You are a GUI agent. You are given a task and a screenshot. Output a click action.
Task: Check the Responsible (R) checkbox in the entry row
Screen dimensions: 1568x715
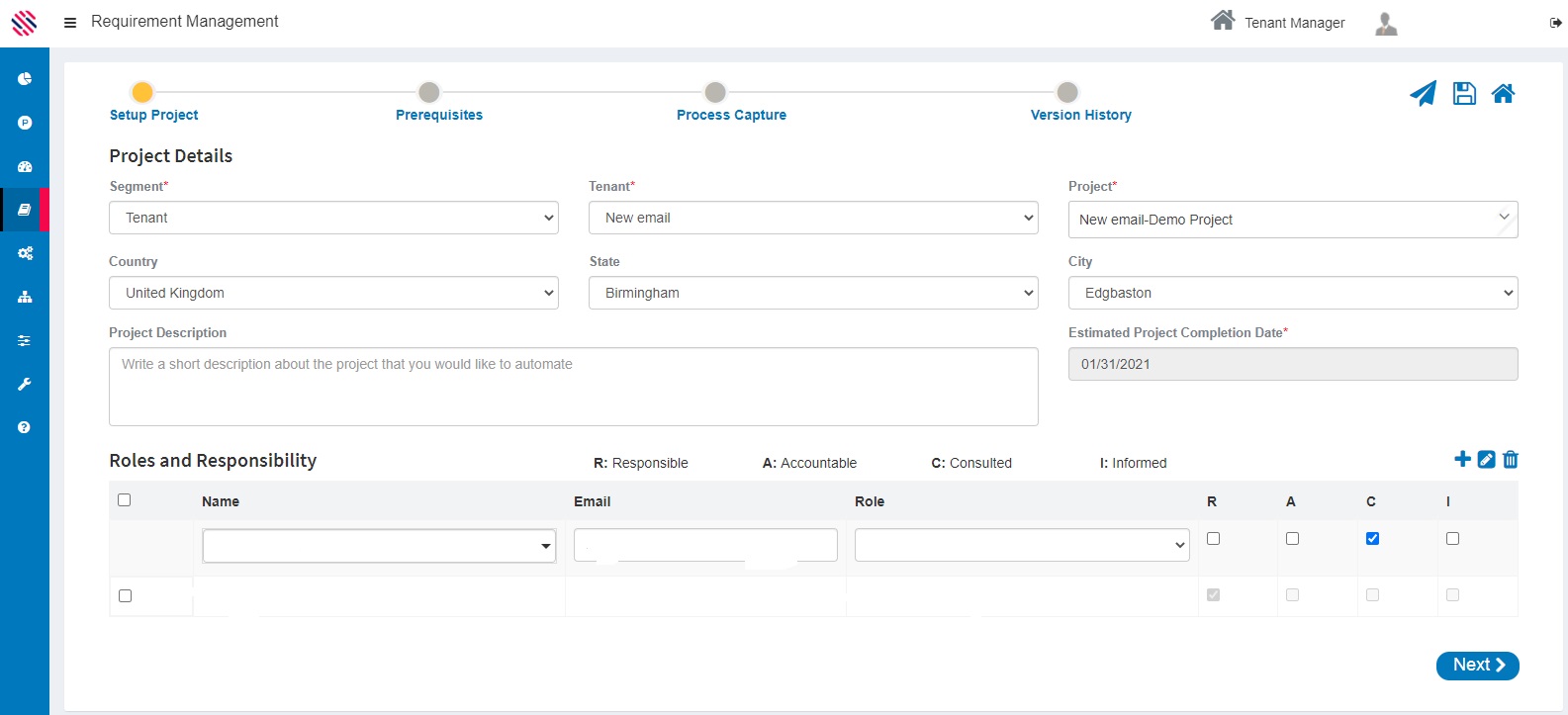(1214, 539)
